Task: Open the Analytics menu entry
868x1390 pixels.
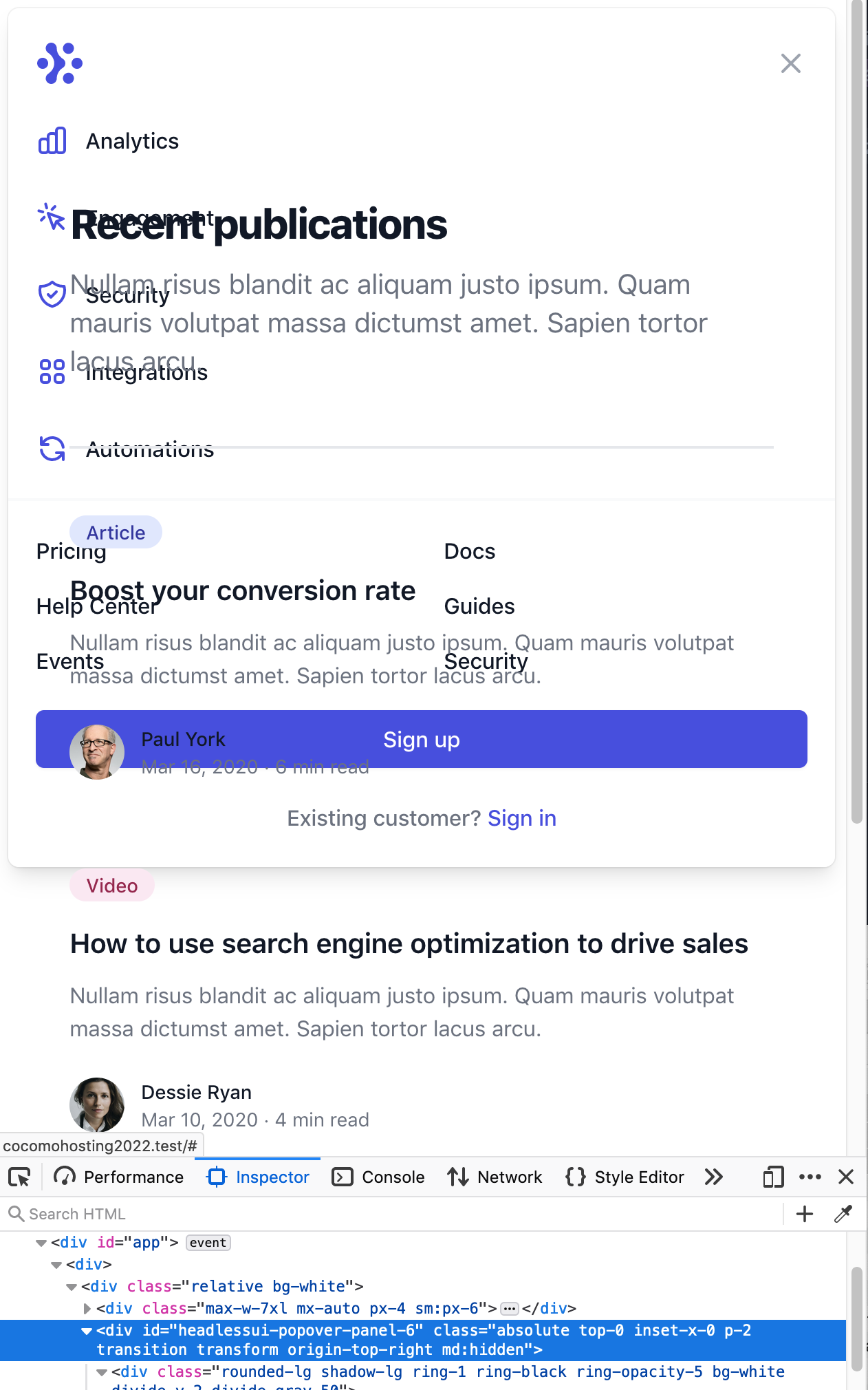Action: 133,141
